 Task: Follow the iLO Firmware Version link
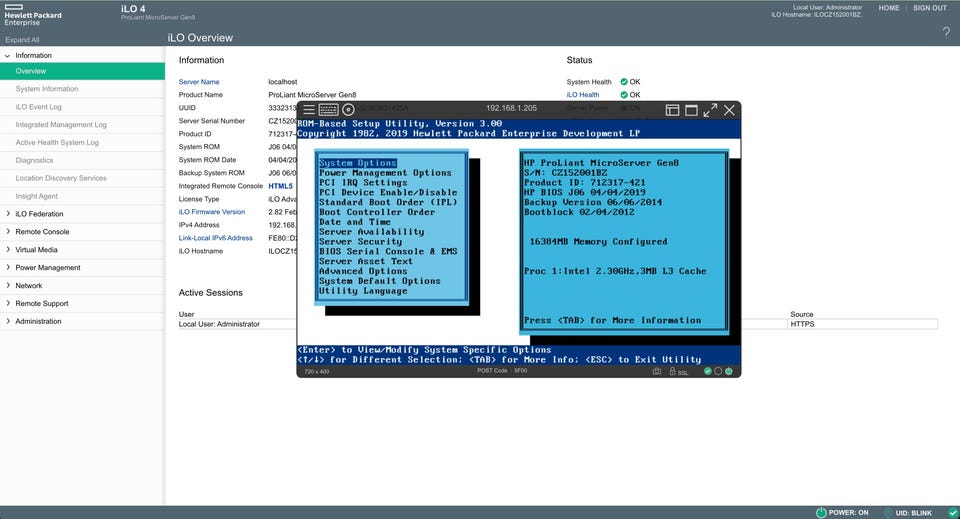click(212, 212)
